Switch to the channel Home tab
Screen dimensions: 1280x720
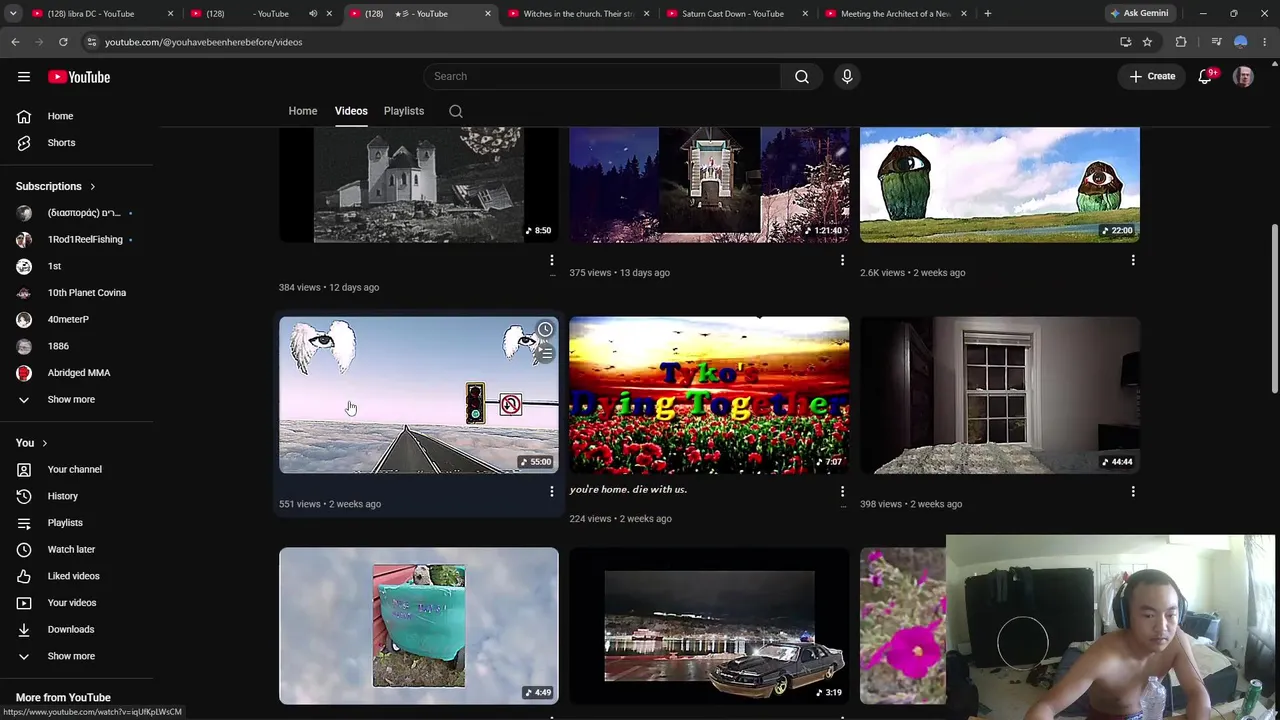303,111
